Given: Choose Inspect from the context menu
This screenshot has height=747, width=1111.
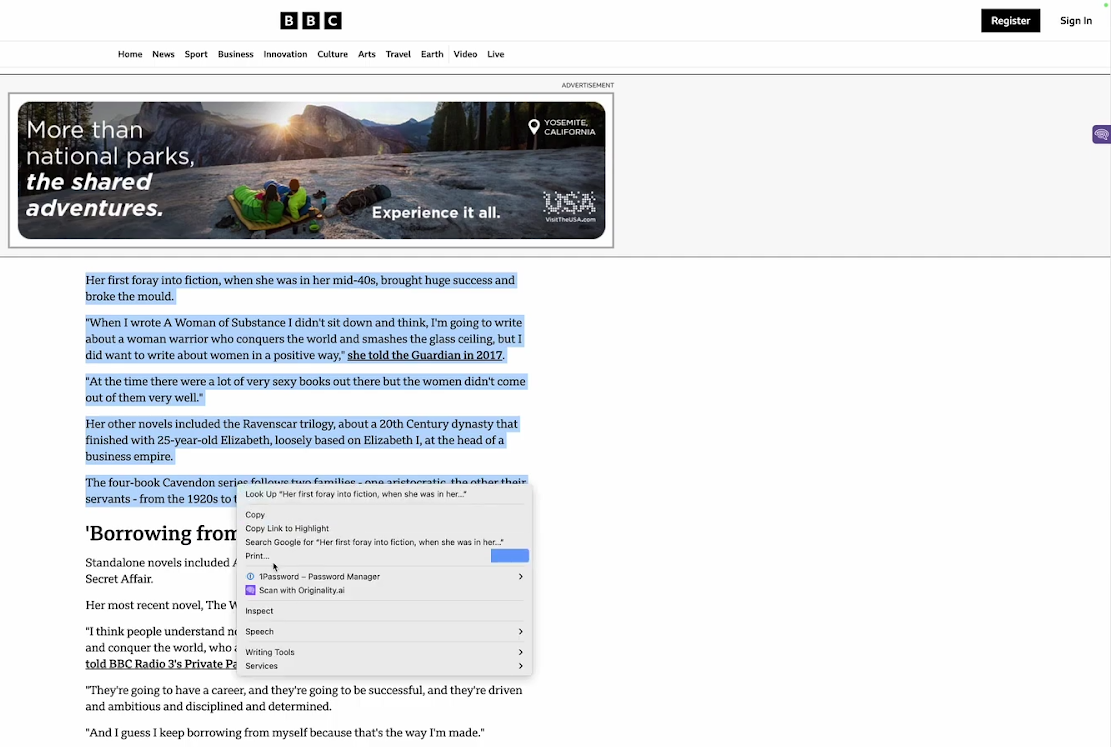Looking at the screenshot, I should (259, 610).
